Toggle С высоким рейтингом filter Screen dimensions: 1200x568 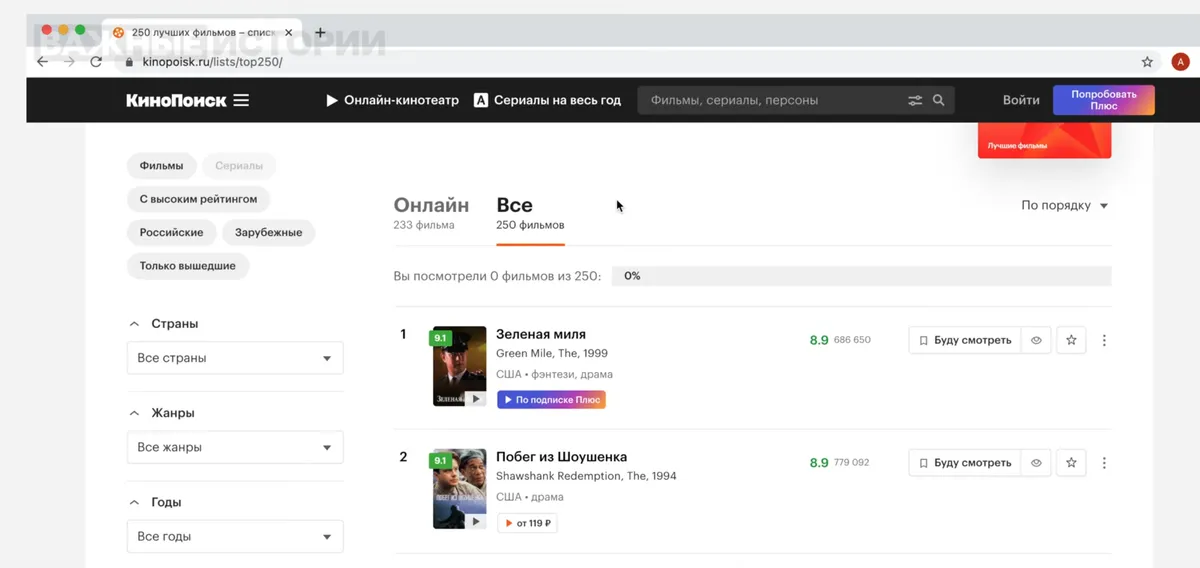pyautogui.click(x=198, y=199)
